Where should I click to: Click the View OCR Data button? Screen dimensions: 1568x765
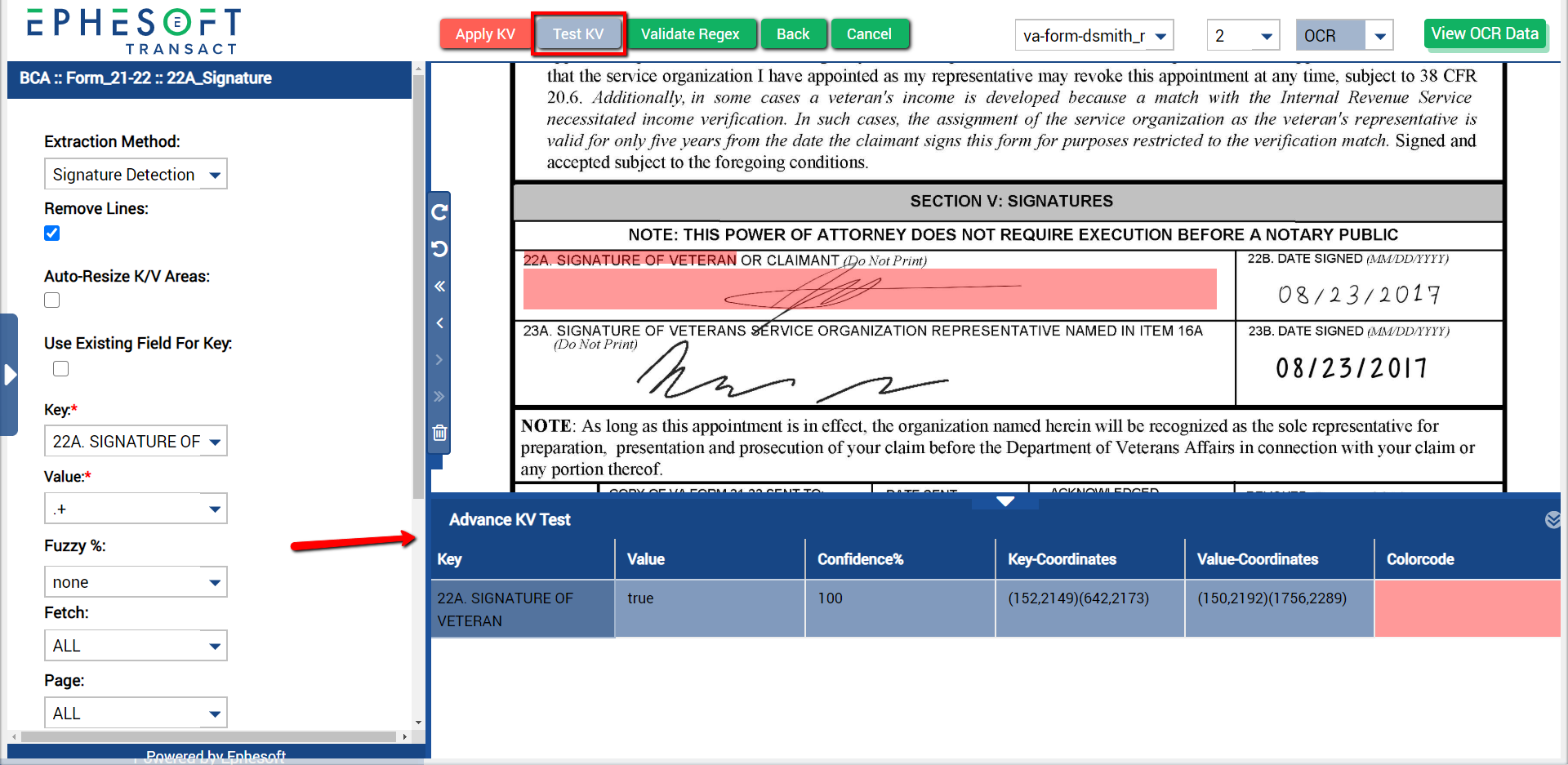[x=1485, y=33]
